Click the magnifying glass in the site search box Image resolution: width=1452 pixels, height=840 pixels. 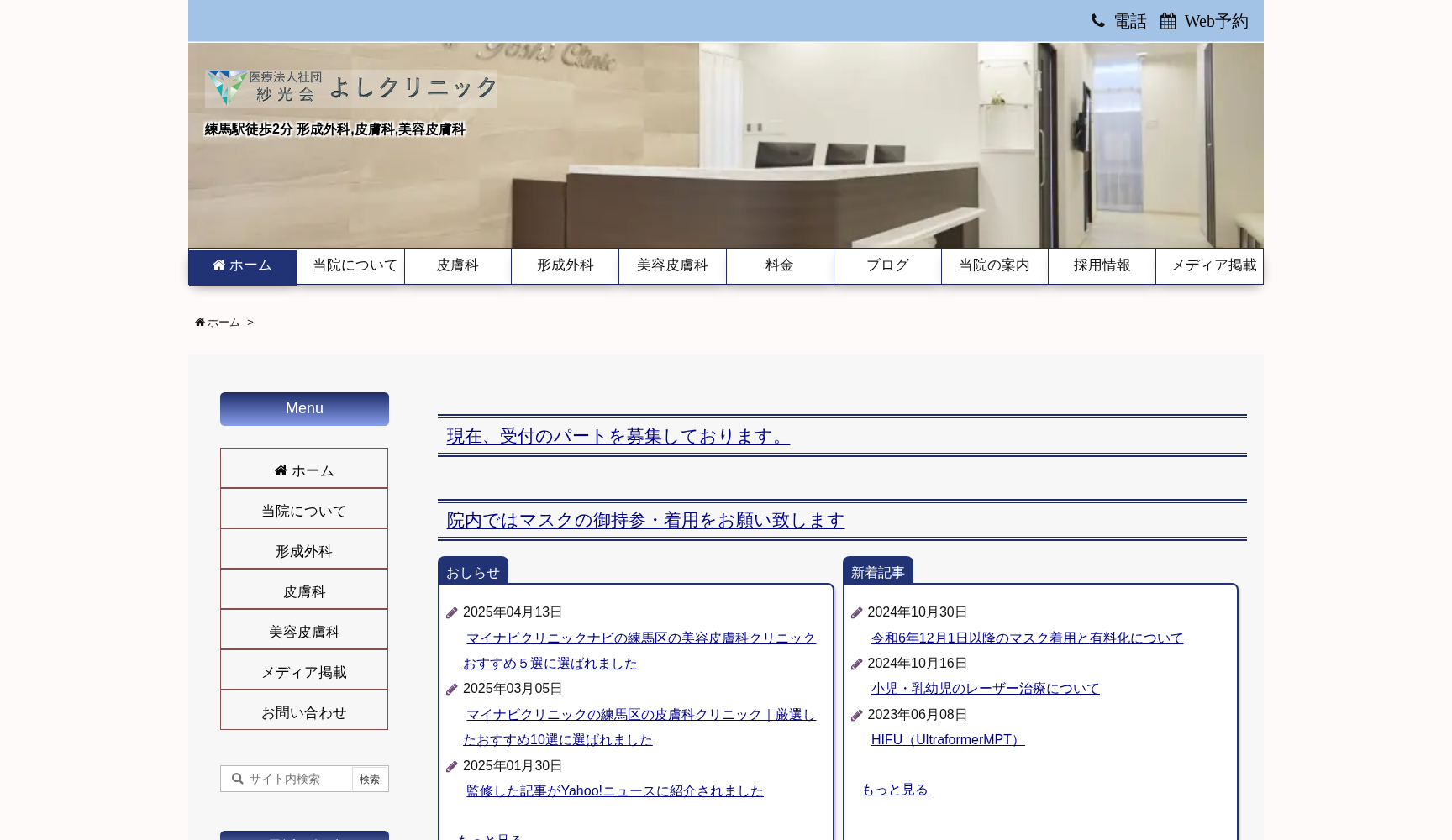tap(238, 779)
